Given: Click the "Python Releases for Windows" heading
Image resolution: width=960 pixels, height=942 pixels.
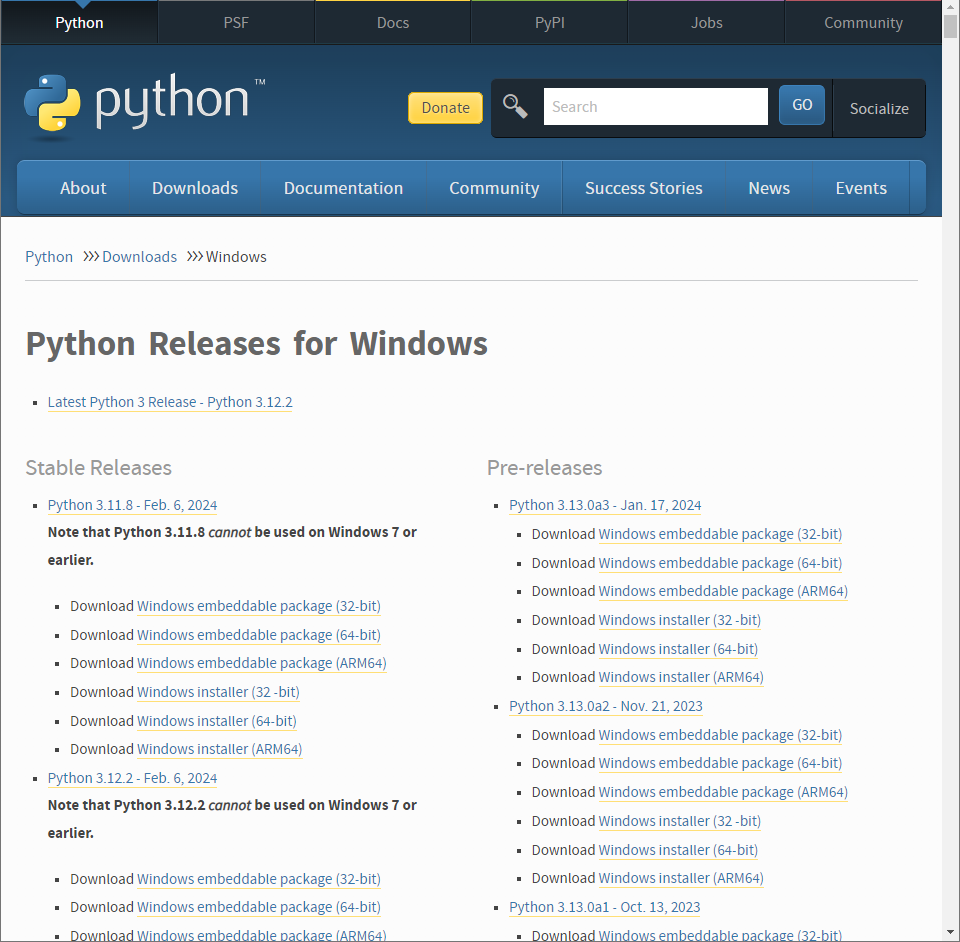Looking at the screenshot, I should (257, 343).
